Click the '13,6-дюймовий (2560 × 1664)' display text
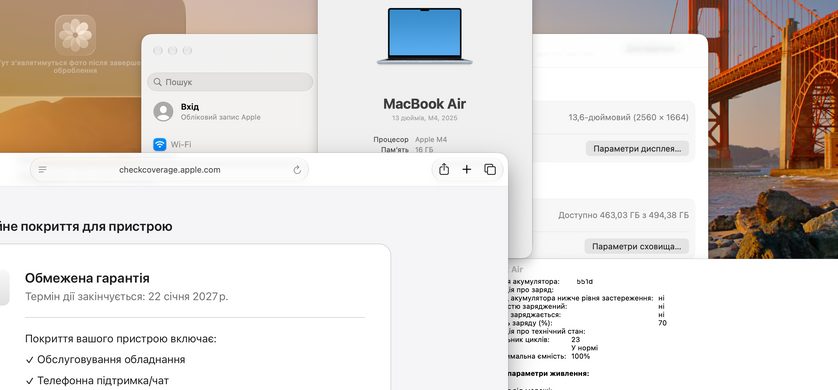This screenshot has width=838, height=390. point(628,117)
